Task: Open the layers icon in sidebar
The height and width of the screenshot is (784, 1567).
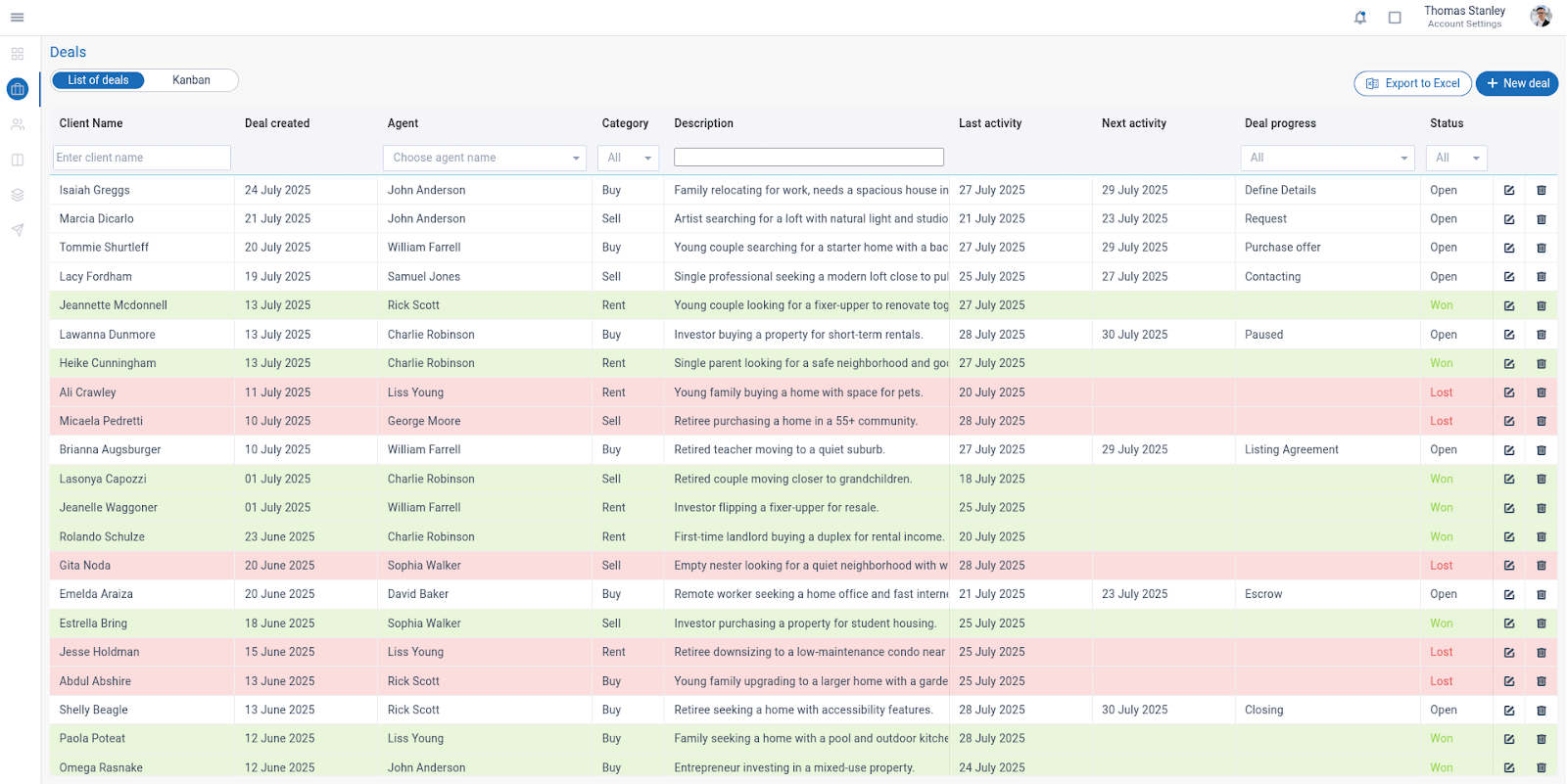Action: tap(18, 195)
